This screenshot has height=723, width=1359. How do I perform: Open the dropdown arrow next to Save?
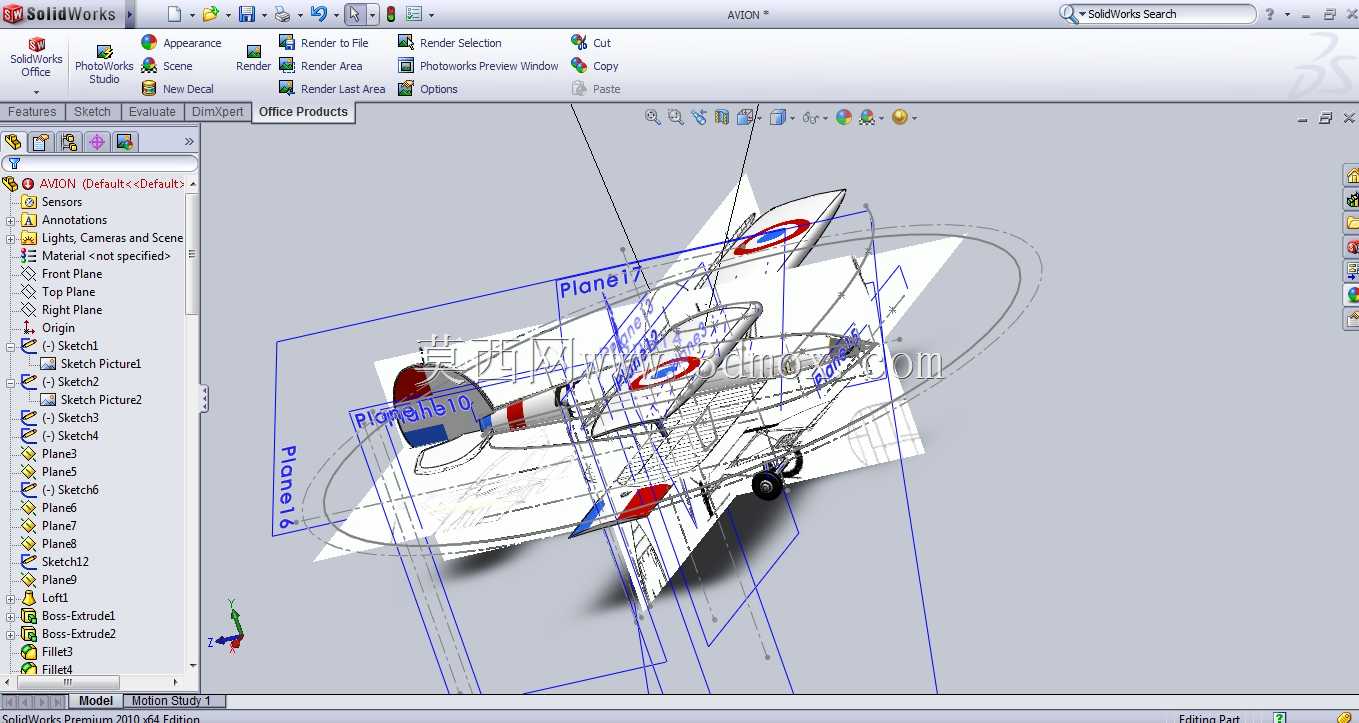coord(264,15)
